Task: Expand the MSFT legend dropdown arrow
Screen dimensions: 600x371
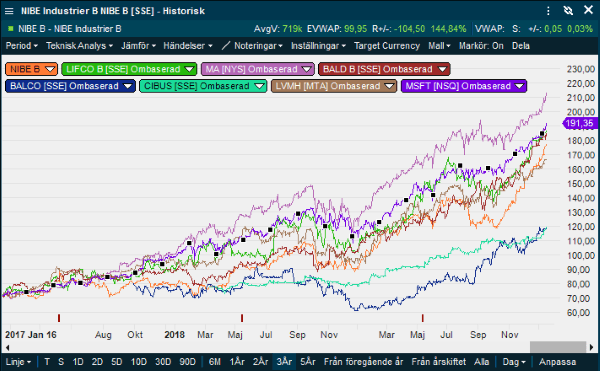Action: click(519, 86)
